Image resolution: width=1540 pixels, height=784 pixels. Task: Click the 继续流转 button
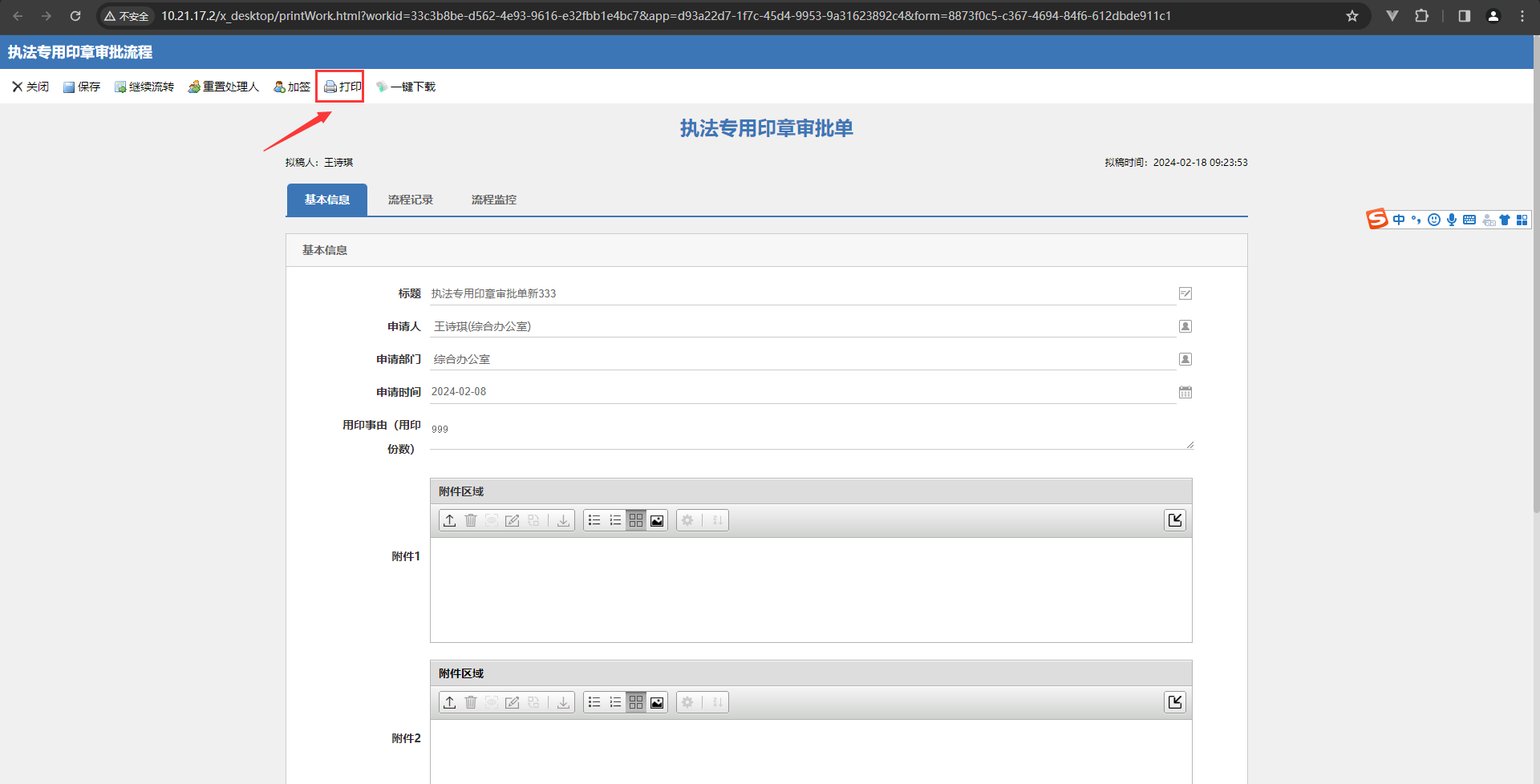144,87
